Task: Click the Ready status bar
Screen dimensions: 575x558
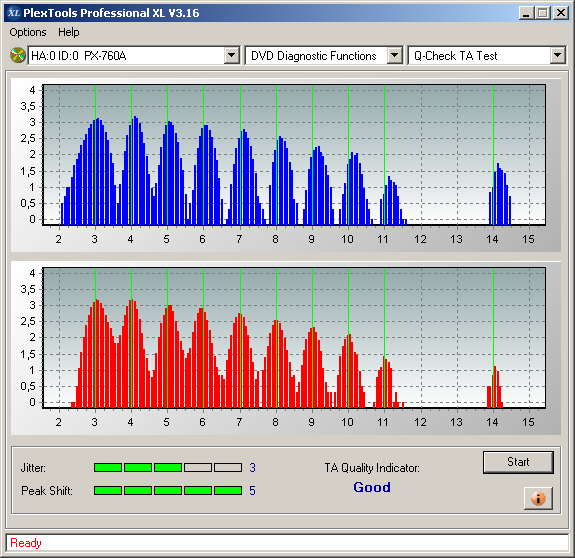Action: [287, 543]
